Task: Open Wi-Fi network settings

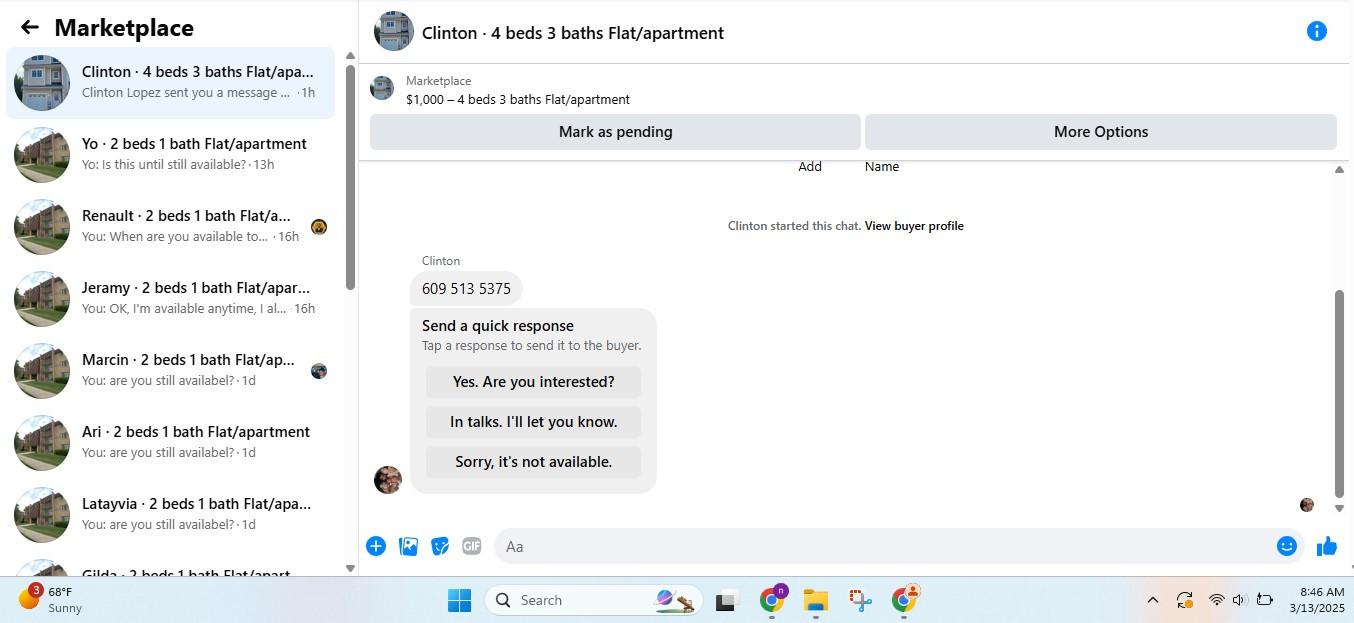Action: (x=1216, y=600)
